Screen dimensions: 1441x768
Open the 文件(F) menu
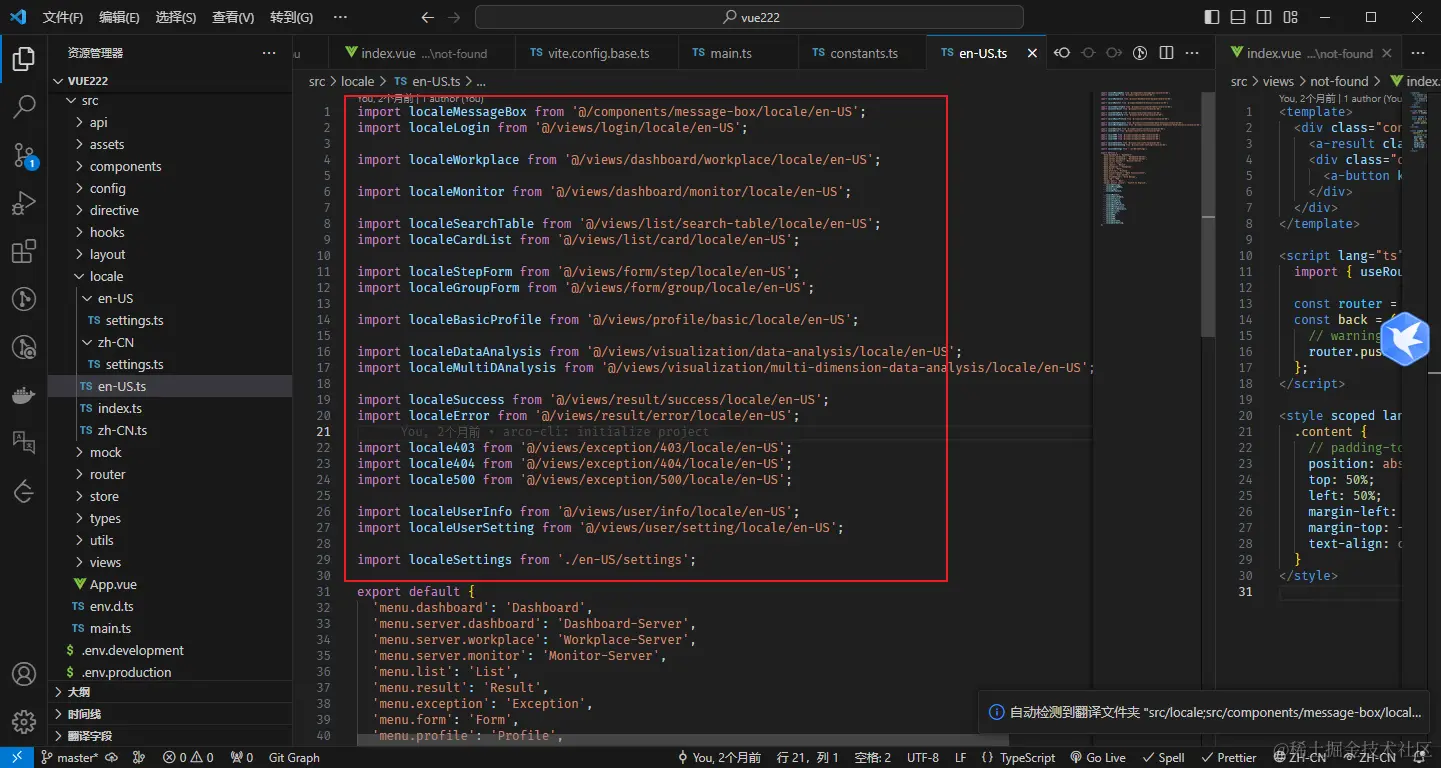63,17
